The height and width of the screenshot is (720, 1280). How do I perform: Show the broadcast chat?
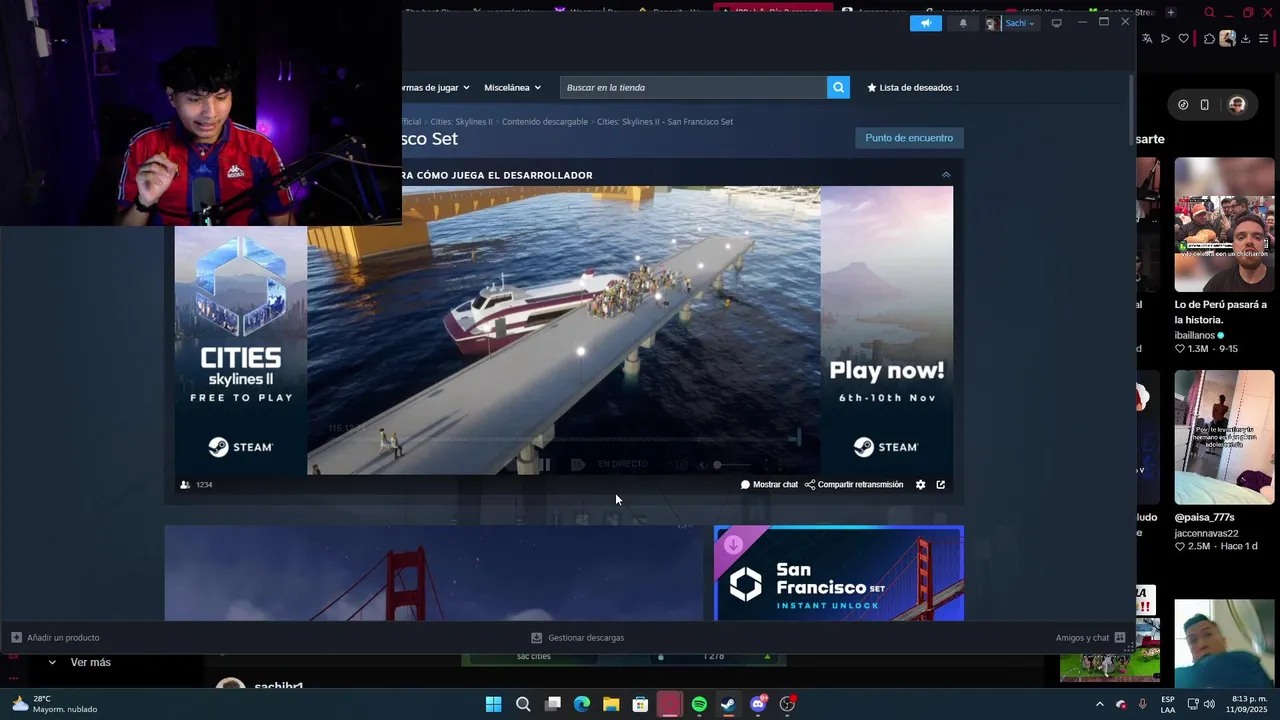coord(769,485)
